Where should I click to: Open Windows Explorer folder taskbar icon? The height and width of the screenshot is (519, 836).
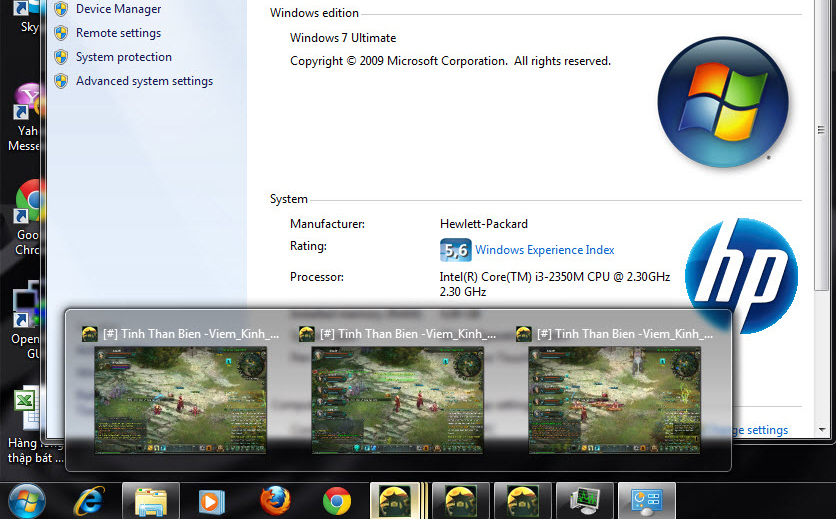click(x=151, y=501)
